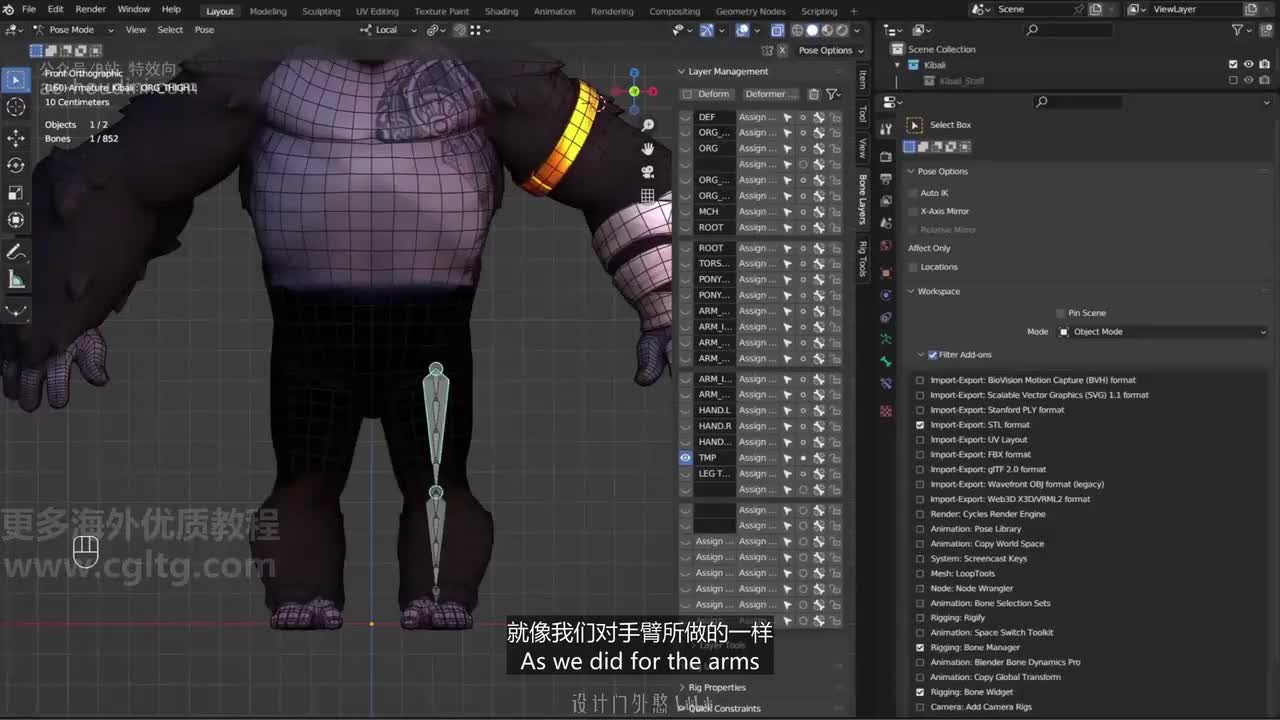The image size is (1280, 720).
Task: Open the Object Mode dropdown in Workspace
Action: 1163,332
